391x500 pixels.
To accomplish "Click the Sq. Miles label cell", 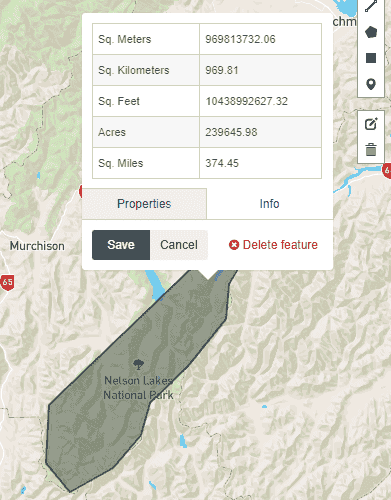I will pyautogui.click(x=146, y=163).
